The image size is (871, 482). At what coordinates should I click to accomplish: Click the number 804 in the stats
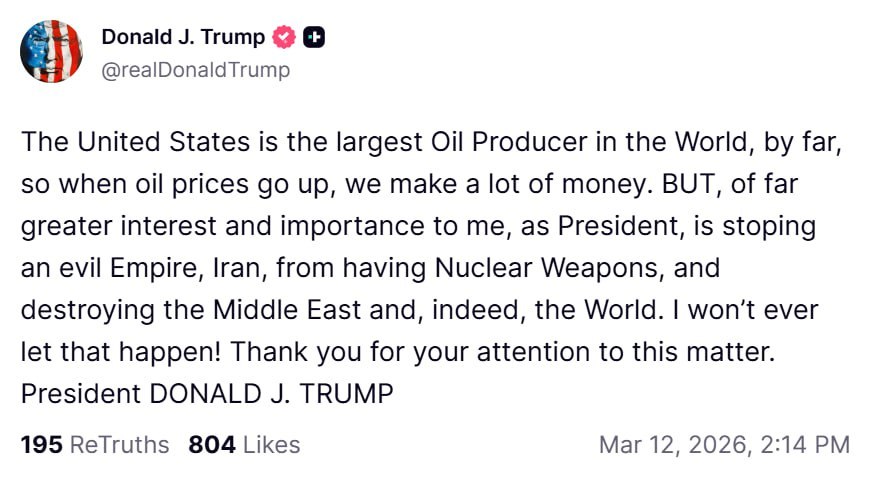pyautogui.click(x=212, y=445)
